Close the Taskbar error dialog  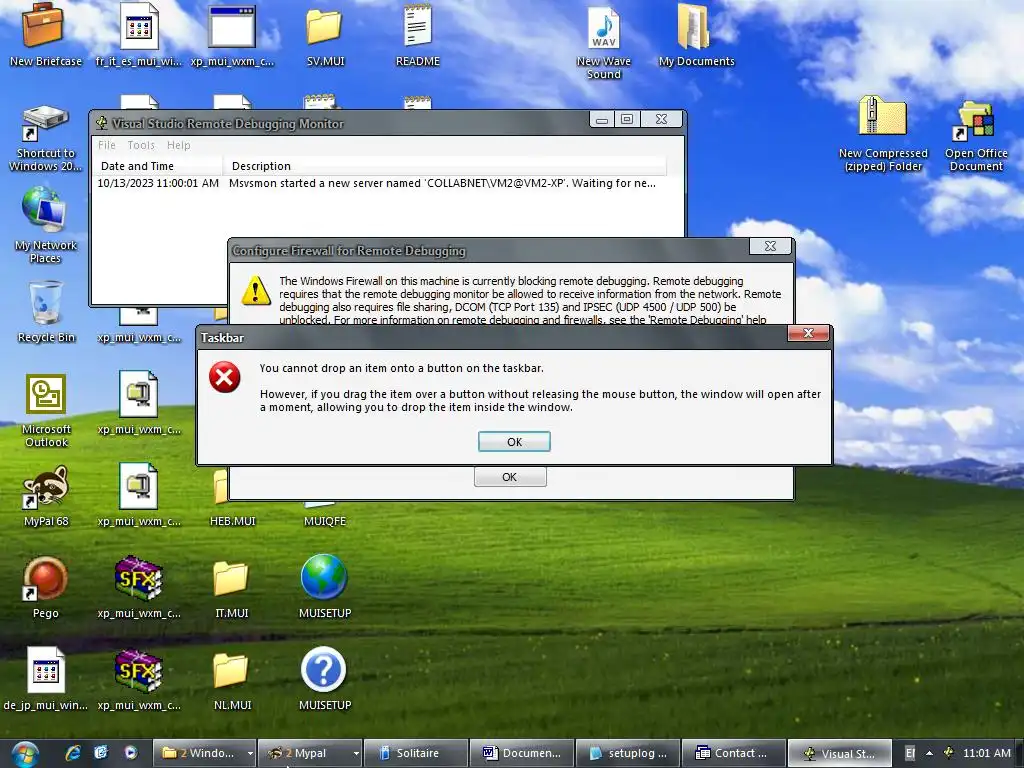[x=808, y=333]
